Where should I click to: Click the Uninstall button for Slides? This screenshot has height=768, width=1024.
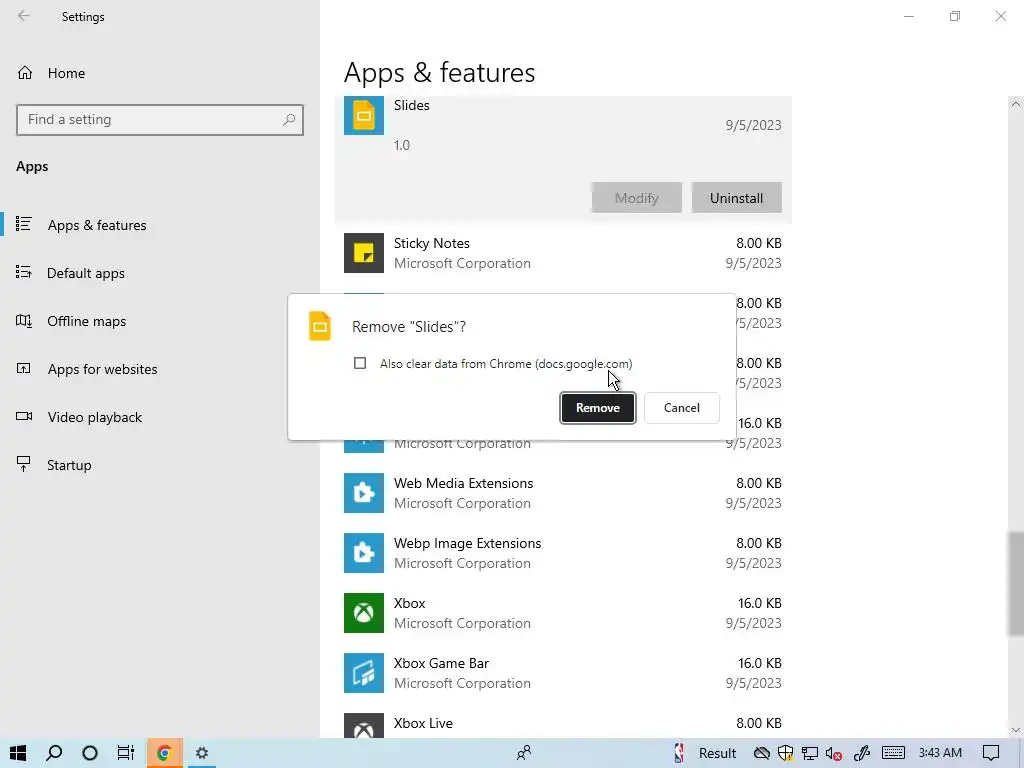(736, 198)
